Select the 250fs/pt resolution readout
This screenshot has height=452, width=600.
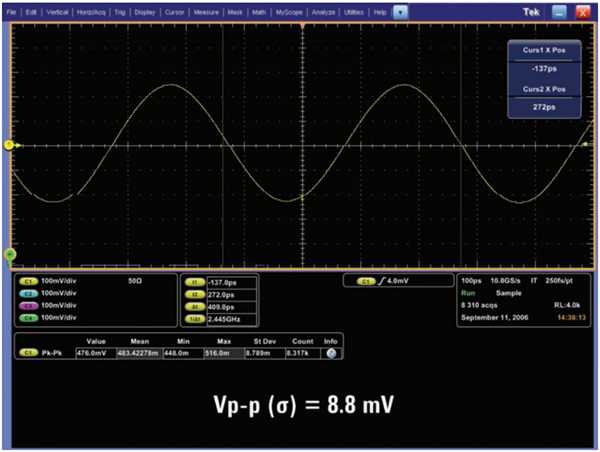point(559,281)
